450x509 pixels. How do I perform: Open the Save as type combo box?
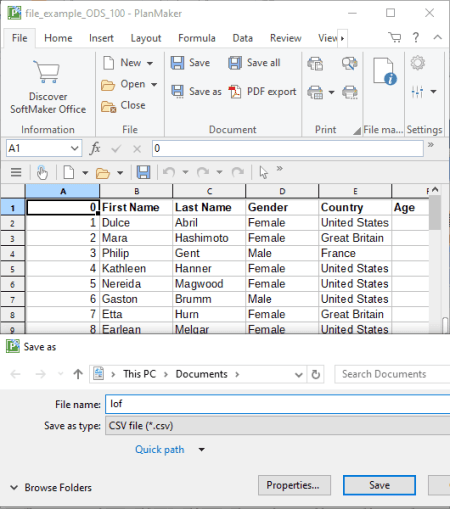(x=277, y=426)
